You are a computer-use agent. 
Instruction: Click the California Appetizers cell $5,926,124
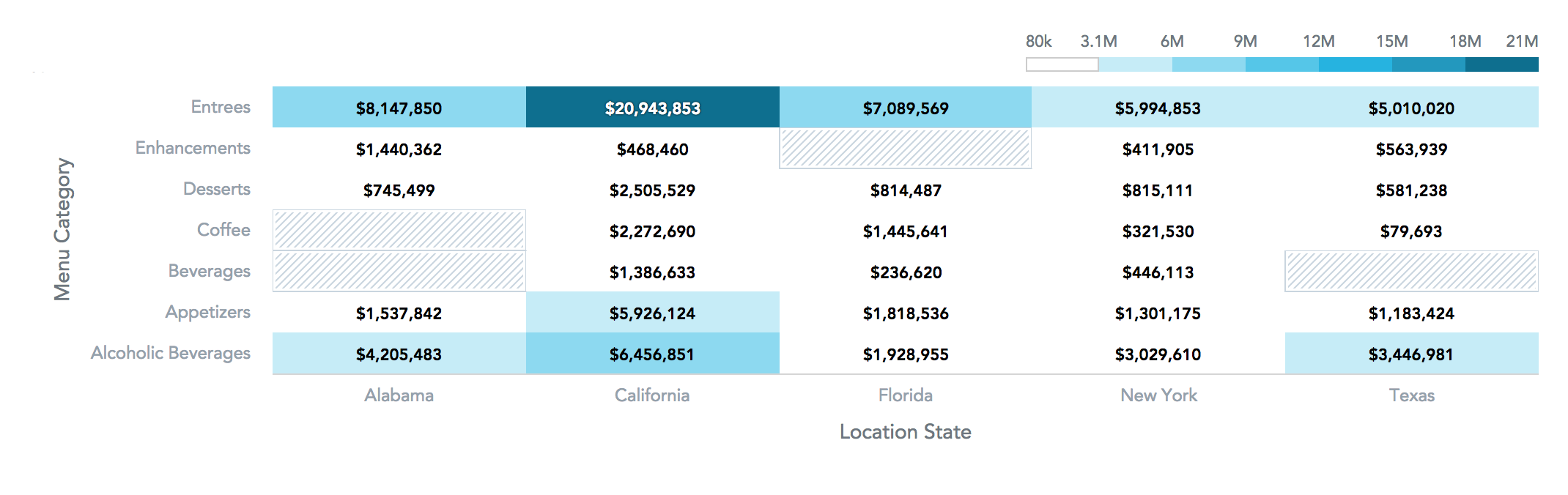[653, 312]
